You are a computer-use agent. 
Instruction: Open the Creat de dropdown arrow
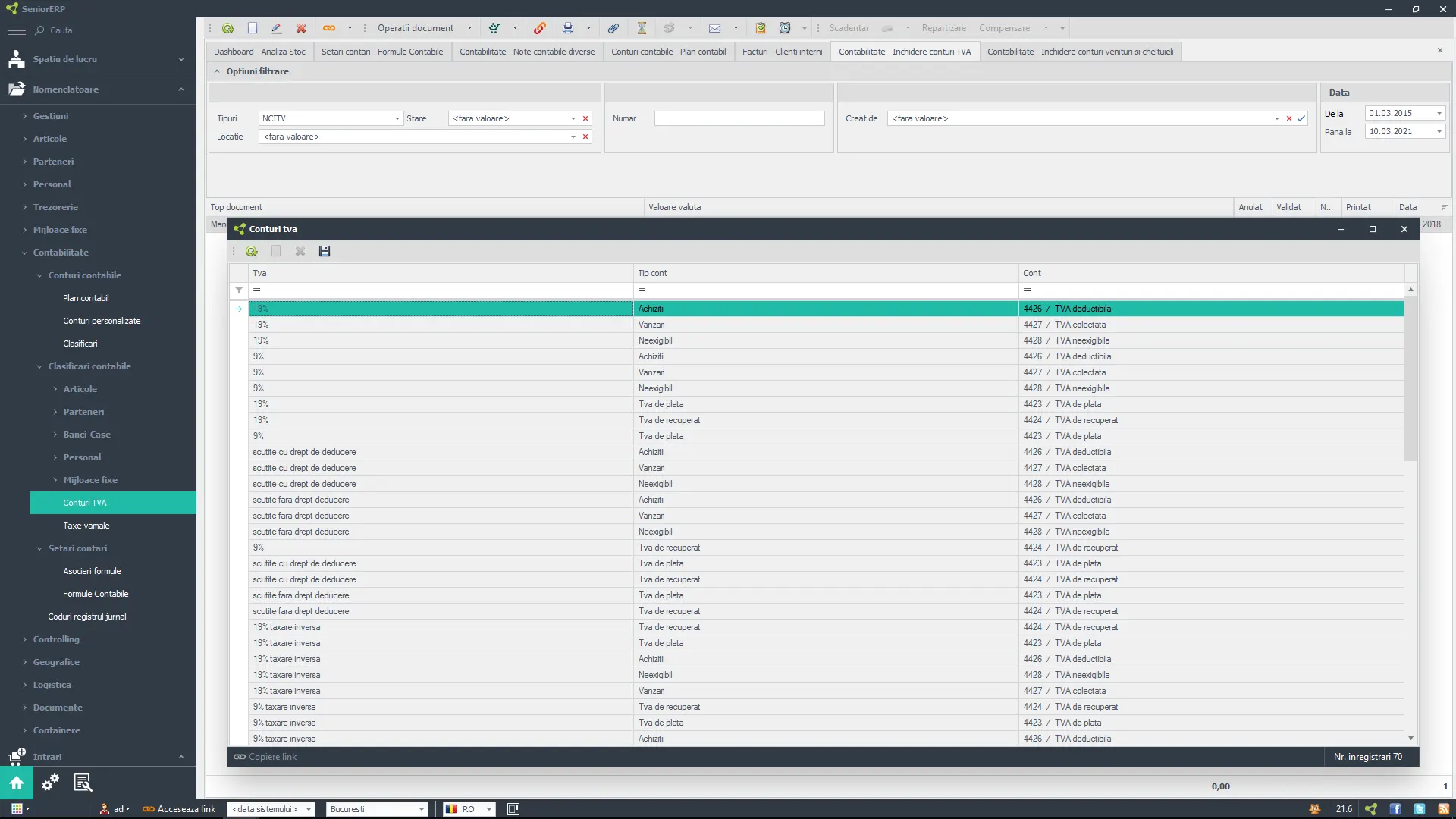click(1277, 118)
